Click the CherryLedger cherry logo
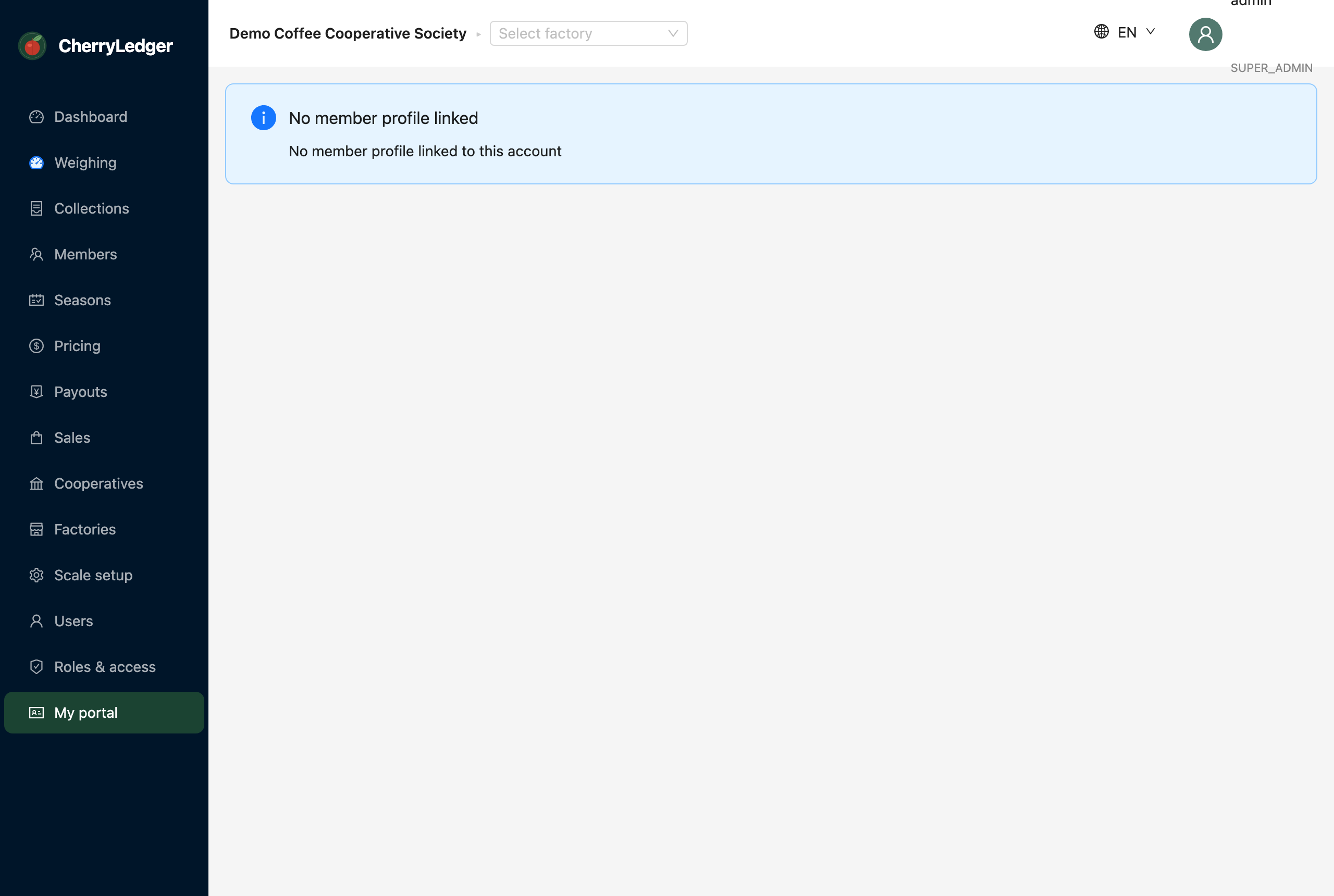 [x=33, y=46]
